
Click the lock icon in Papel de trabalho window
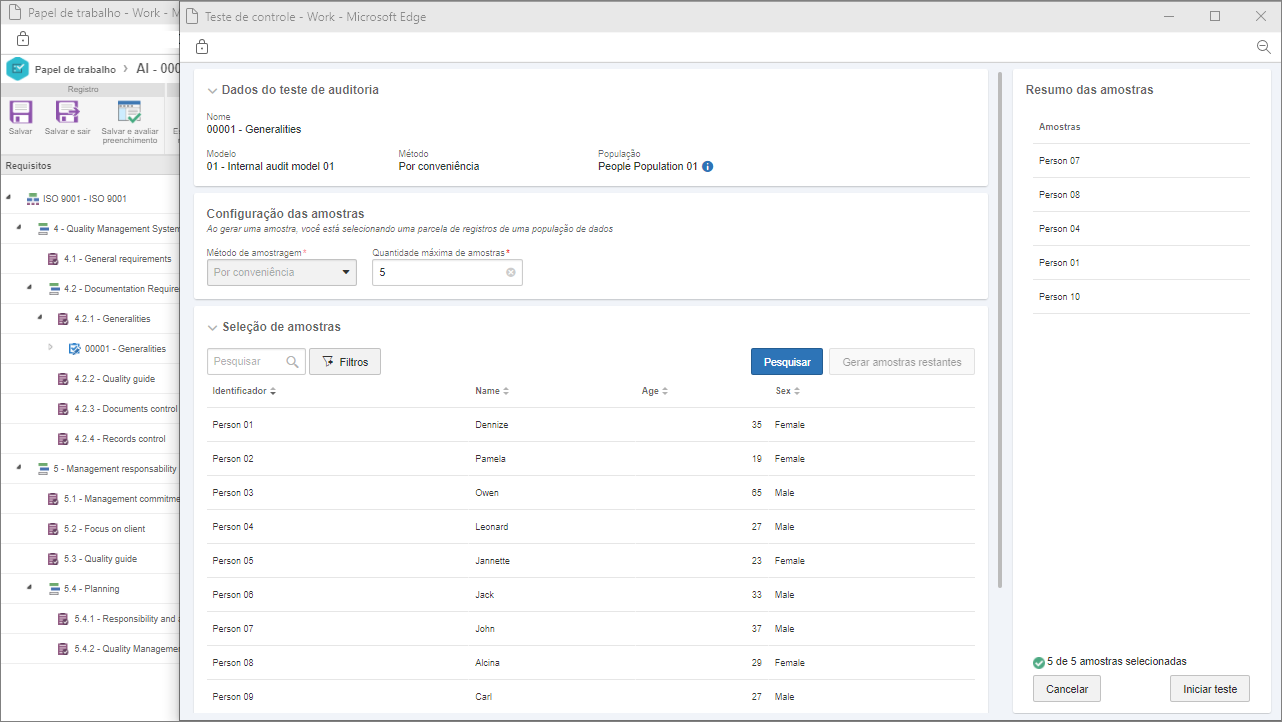[x=23, y=39]
